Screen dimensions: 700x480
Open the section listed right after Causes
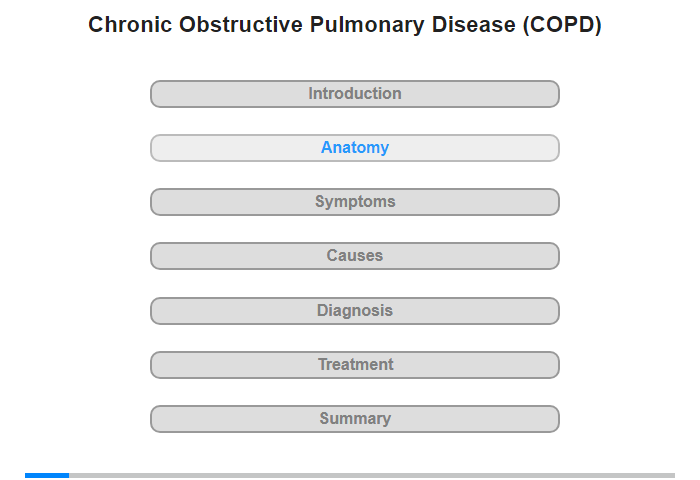(355, 311)
